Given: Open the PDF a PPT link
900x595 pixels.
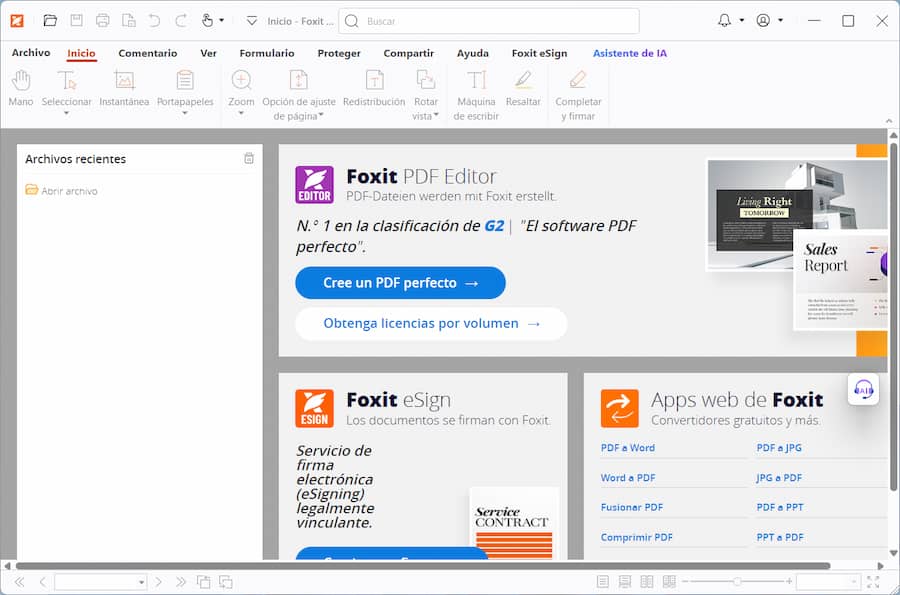Looking at the screenshot, I should coord(779,507).
